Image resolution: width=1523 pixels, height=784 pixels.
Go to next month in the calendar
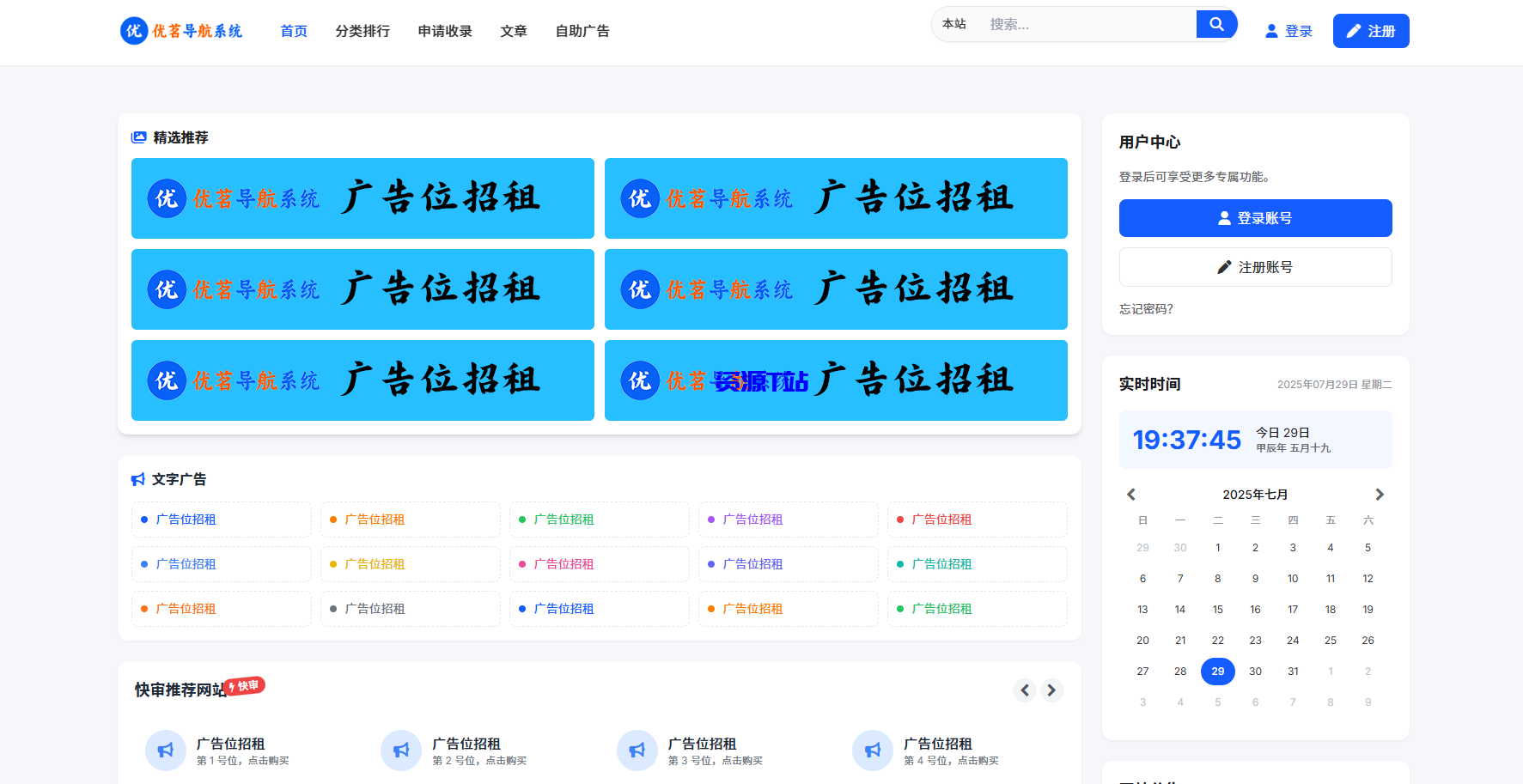(x=1380, y=494)
